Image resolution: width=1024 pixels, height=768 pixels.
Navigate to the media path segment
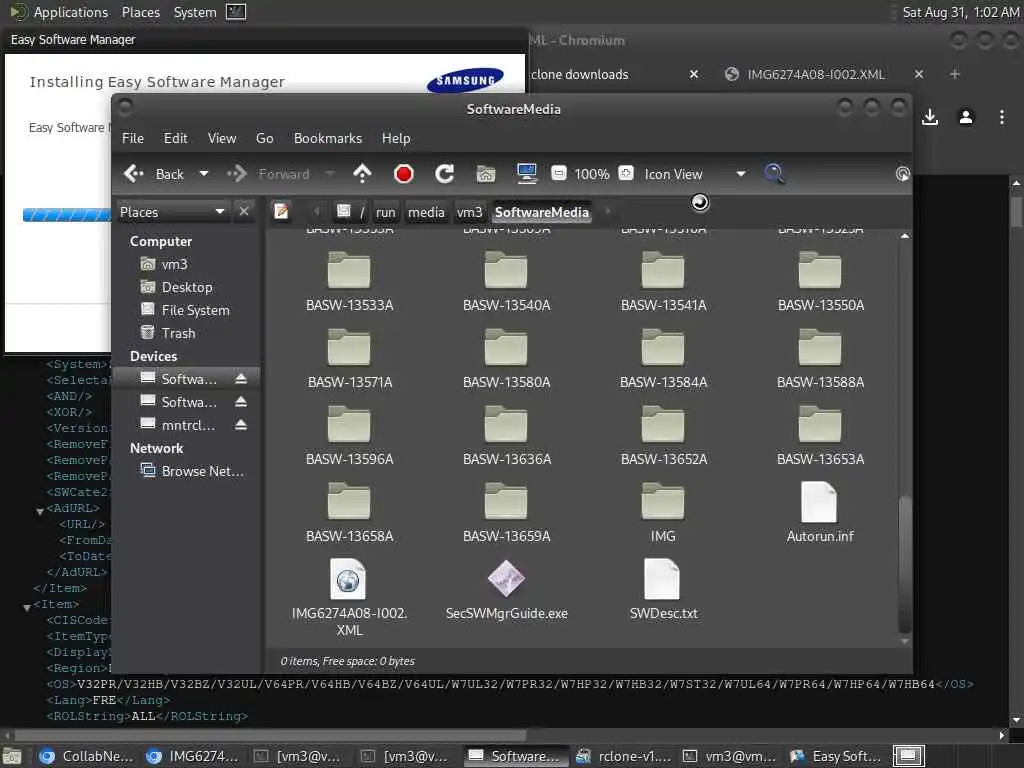pos(426,212)
